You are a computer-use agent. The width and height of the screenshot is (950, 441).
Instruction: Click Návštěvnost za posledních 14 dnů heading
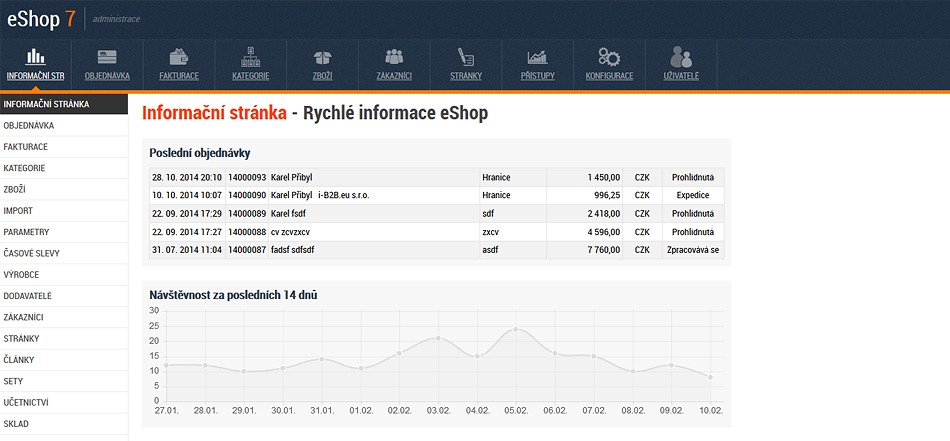pyautogui.click(x=234, y=296)
